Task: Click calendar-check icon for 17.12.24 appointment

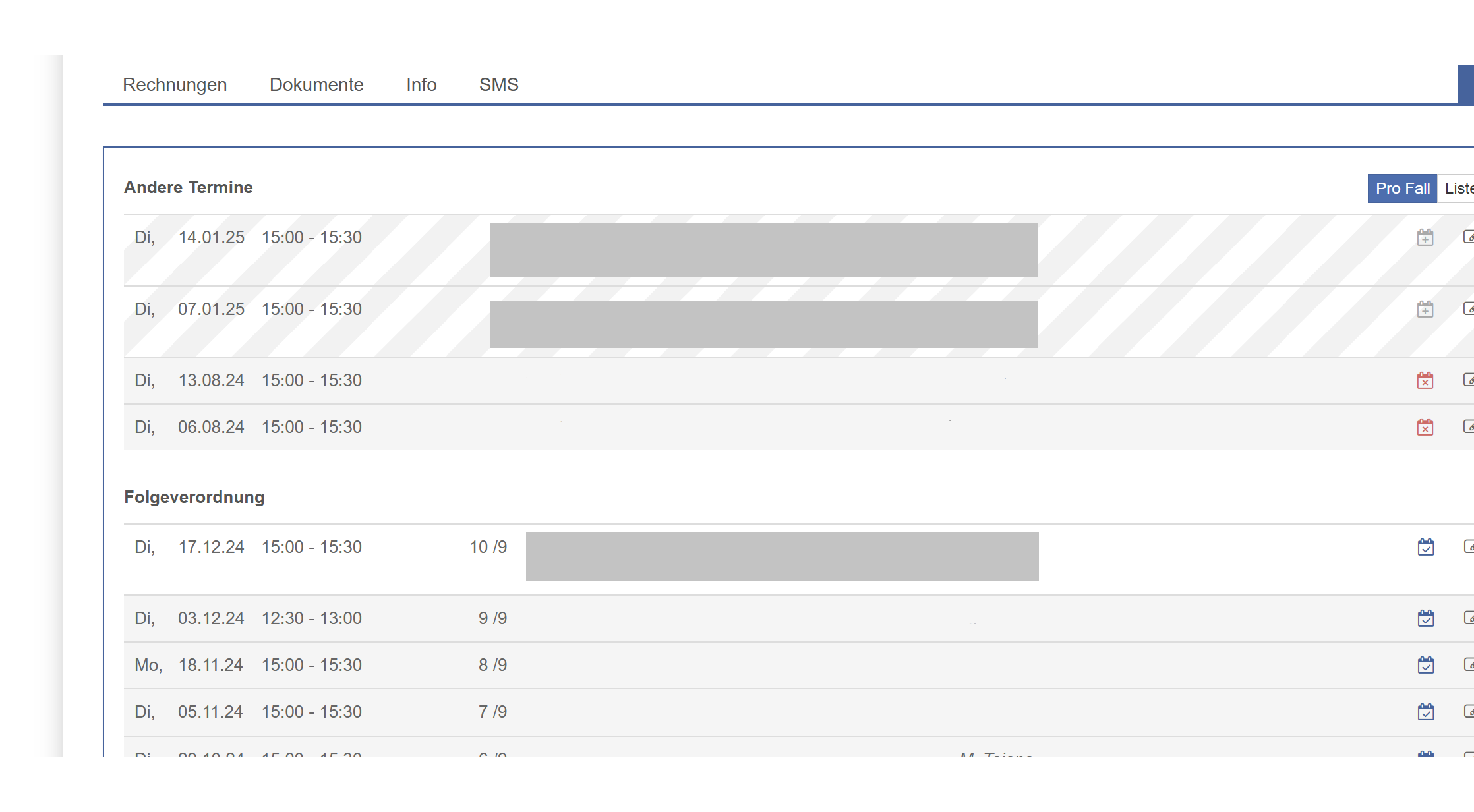Action: pos(1426,547)
